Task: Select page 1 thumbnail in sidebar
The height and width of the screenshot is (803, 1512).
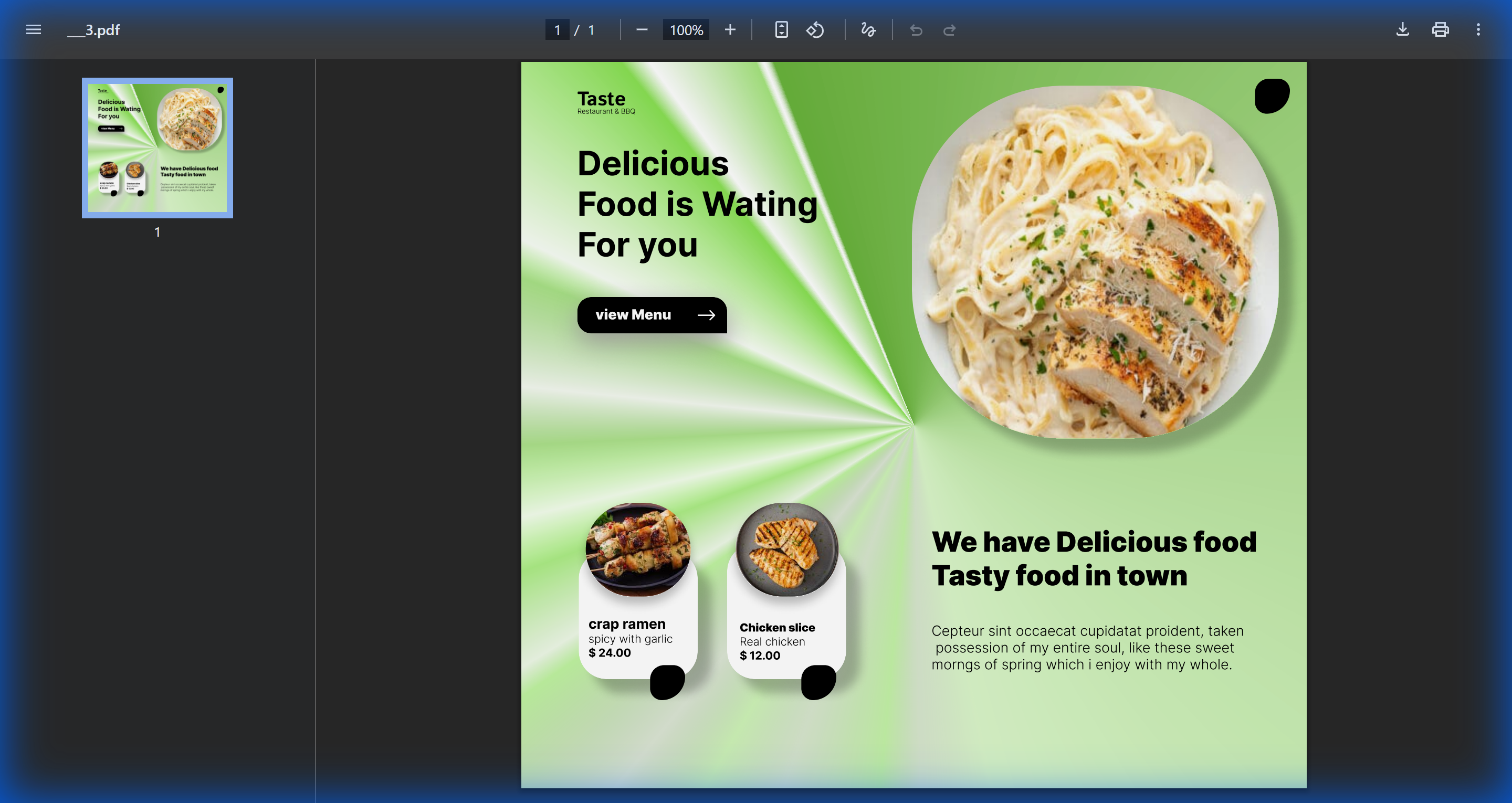Action: (157, 148)
